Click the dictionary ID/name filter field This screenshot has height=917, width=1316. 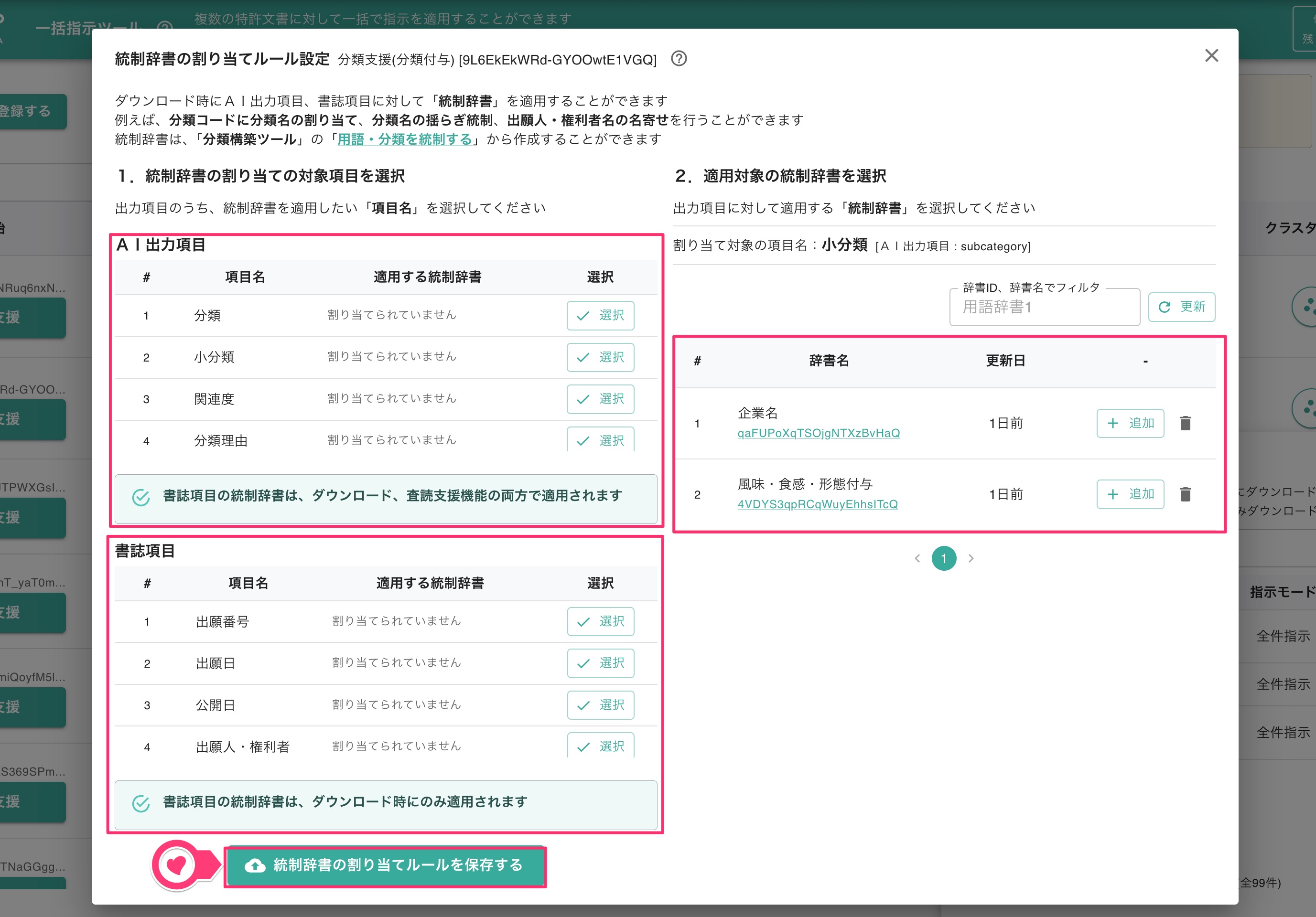(x=1044, y=307)
